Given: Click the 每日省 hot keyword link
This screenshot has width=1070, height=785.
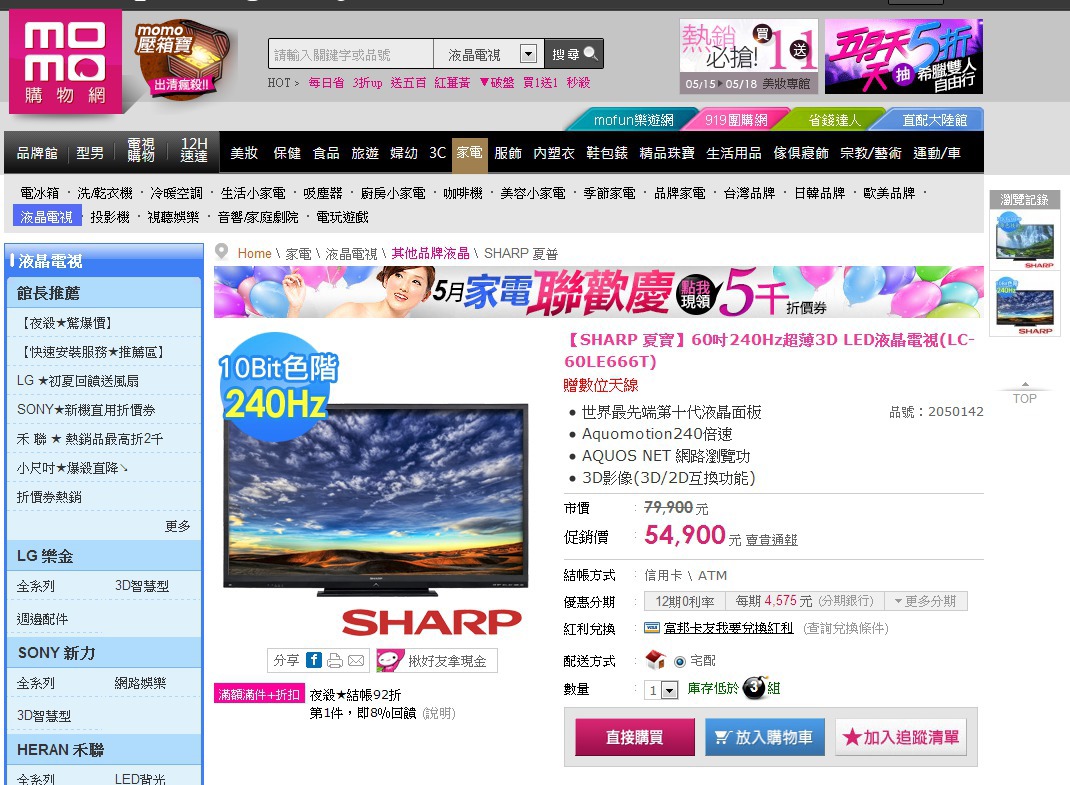Looking at the screenshot, I should pyautogui.click(x=326, y=83).
